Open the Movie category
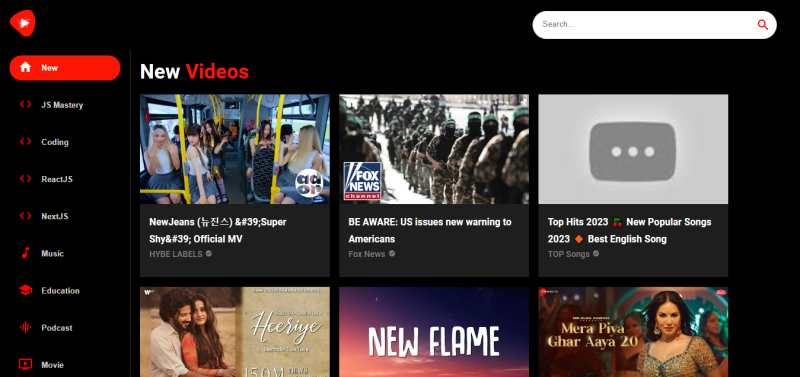 (65, 365)
